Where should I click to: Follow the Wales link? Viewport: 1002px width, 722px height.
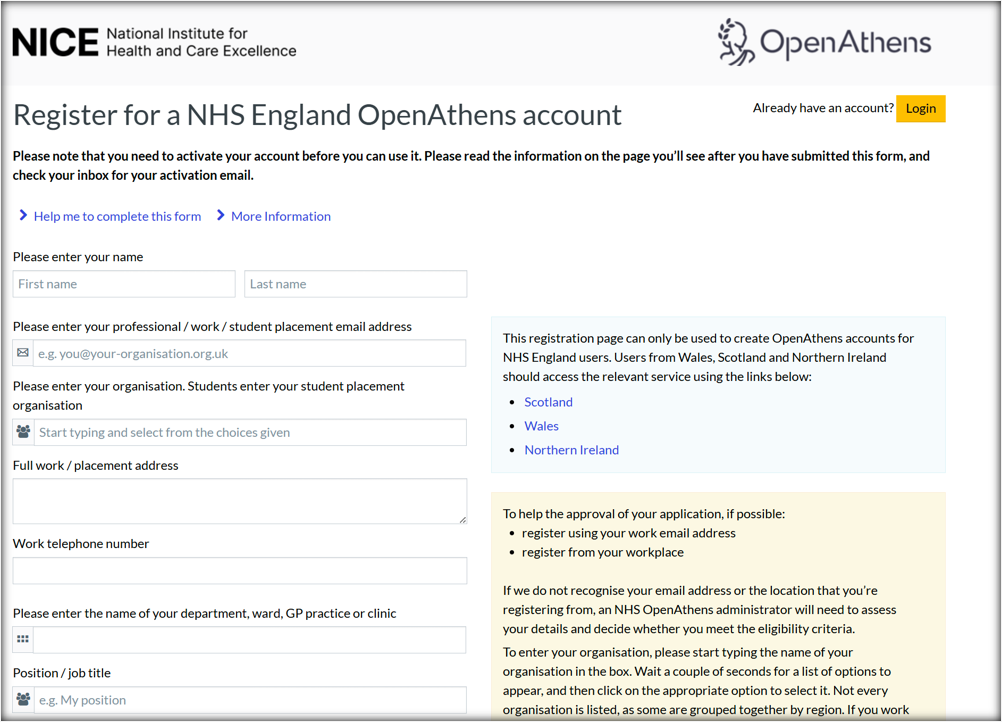(541, 426)
